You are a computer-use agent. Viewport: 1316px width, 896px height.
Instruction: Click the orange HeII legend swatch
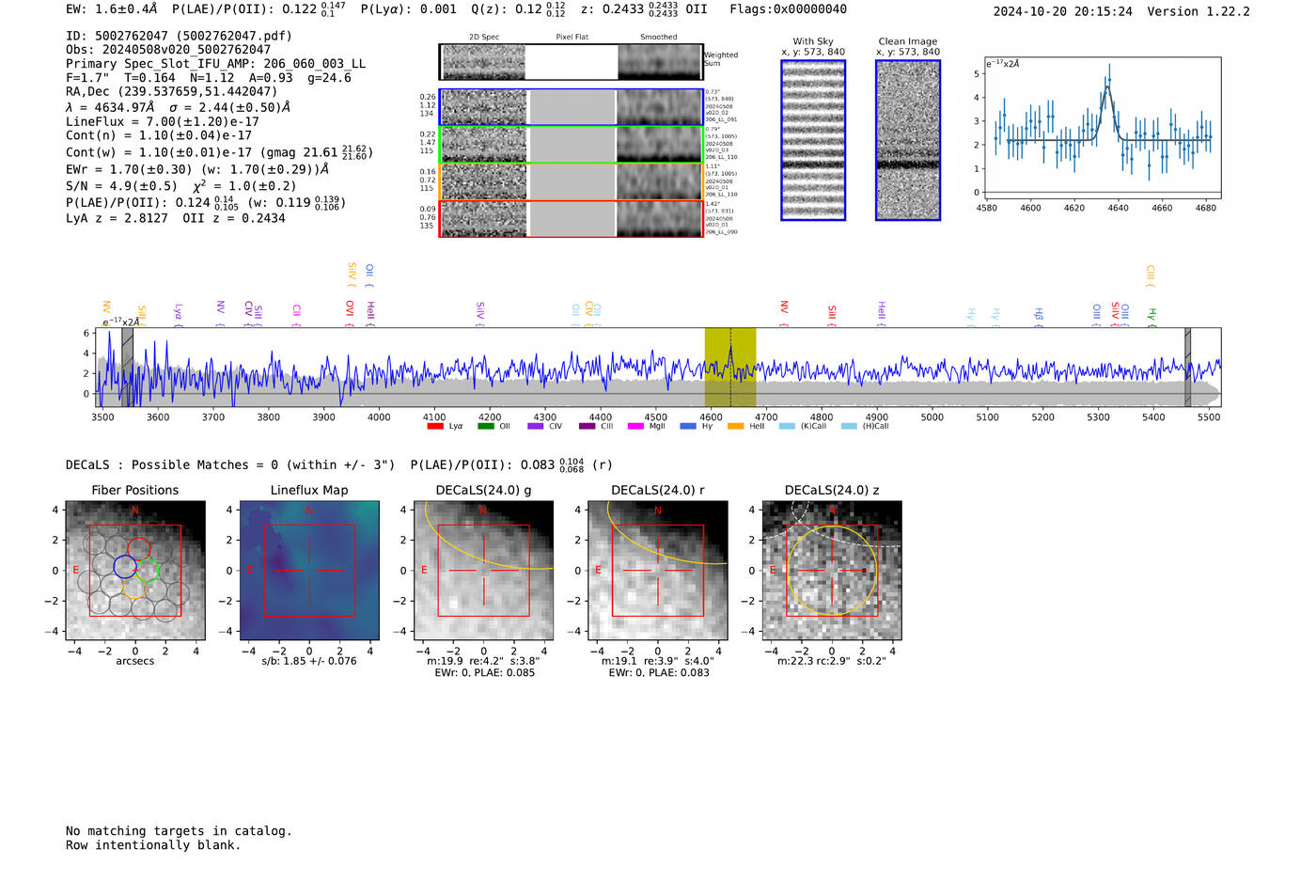[x=736, y=426]
